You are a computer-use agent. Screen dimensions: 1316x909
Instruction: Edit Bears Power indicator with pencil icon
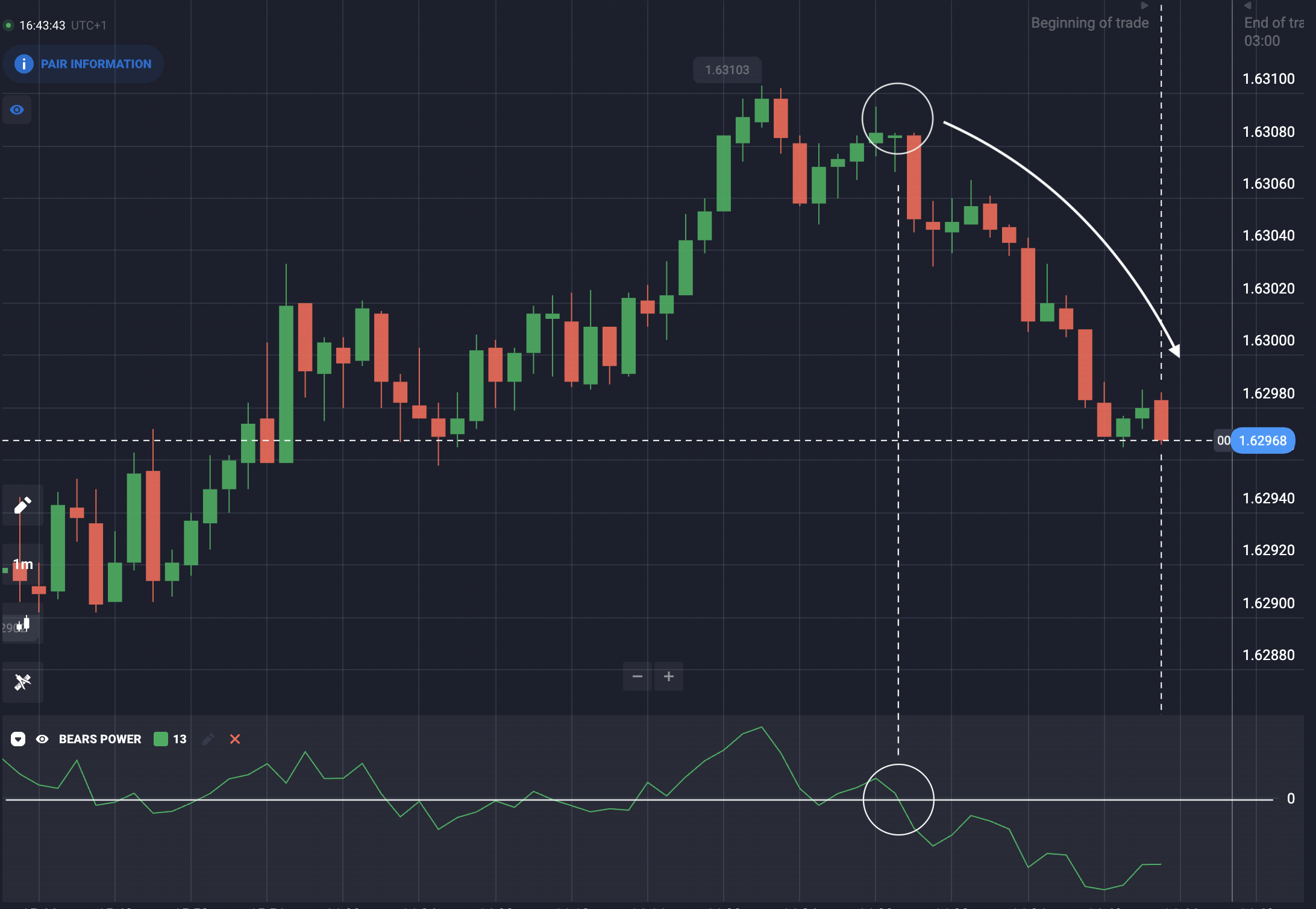click(208, 739)
